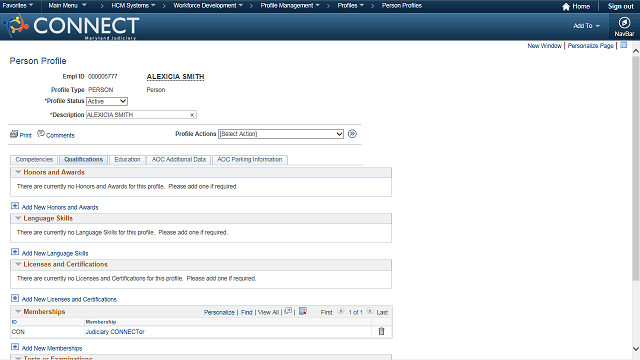Open the NavBar compass icon
This screenshot has width=640, height=360.
tap(624, 22)
